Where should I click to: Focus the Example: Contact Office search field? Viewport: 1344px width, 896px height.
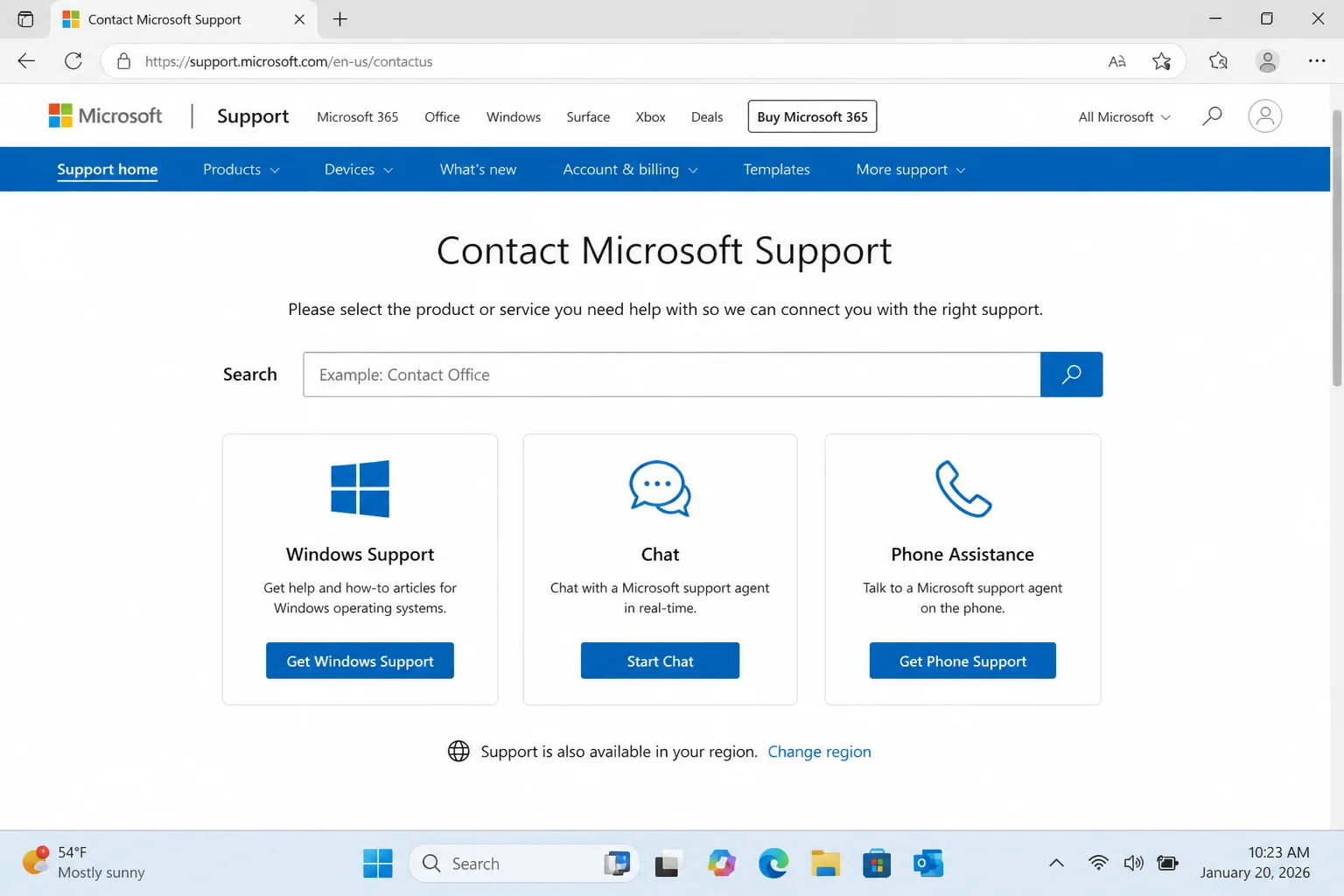point(671,374)
